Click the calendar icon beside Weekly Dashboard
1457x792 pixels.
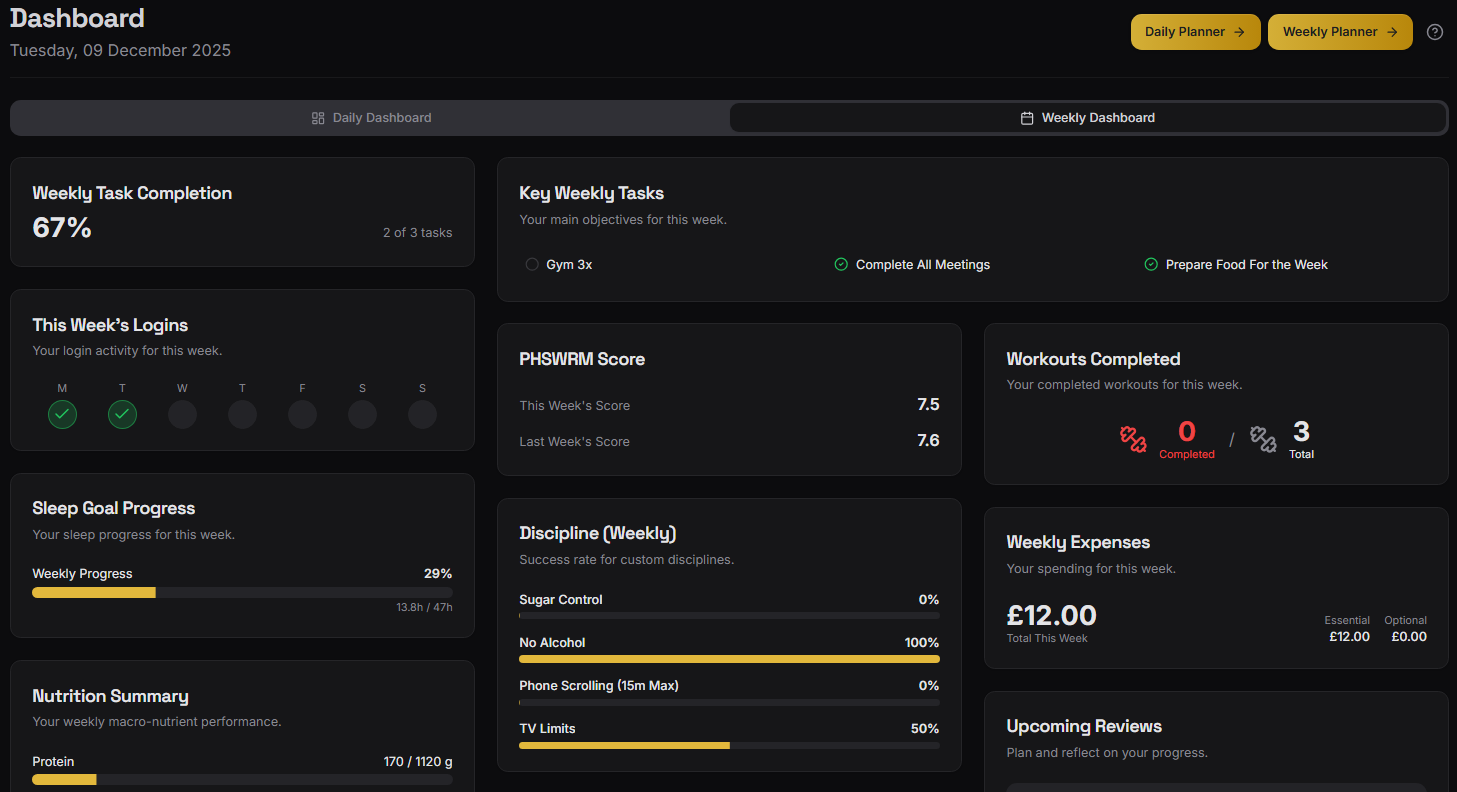click(1027, 117)
